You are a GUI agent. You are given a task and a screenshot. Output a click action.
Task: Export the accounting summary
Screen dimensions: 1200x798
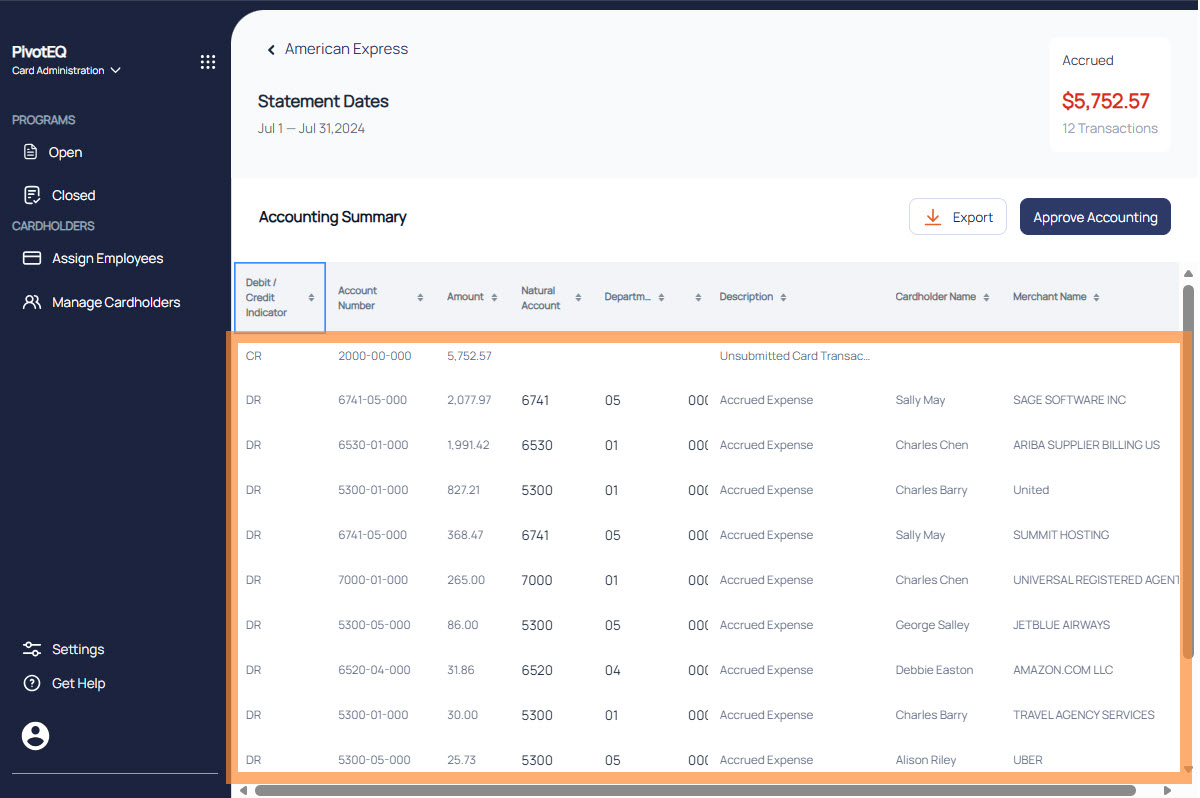click(957, 217)
